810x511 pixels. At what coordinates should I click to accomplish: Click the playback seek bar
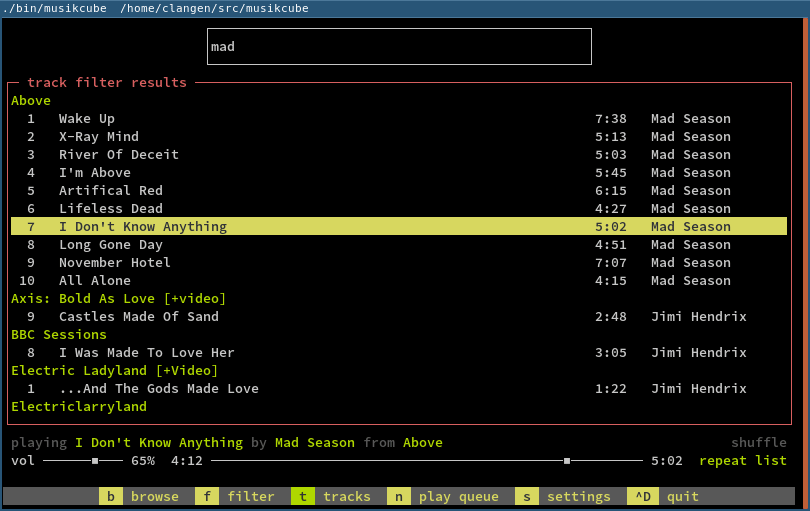point(427,461)
